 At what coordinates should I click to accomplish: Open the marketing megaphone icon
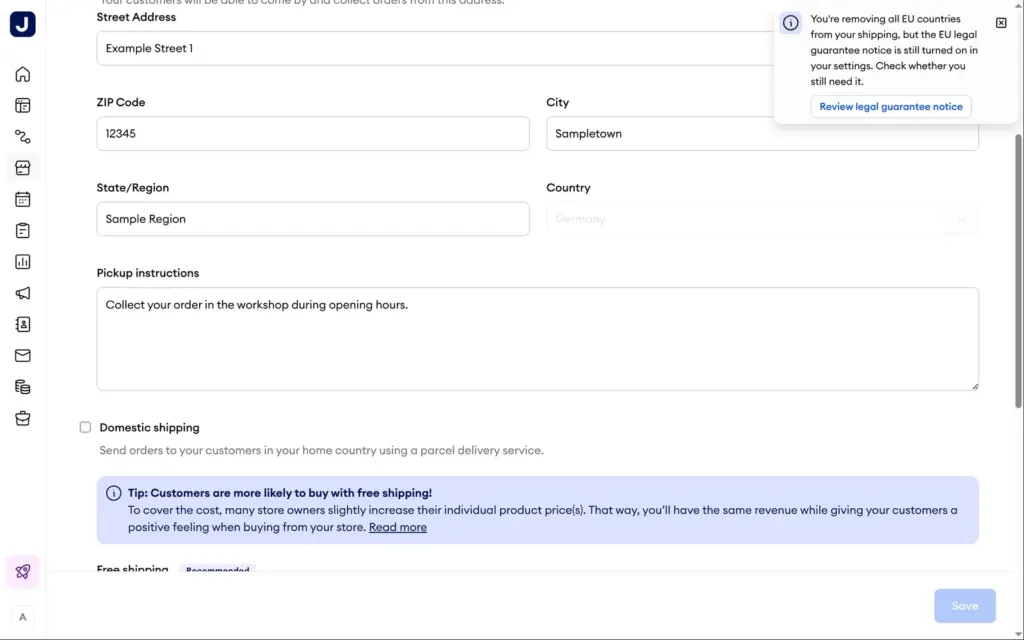23,293
